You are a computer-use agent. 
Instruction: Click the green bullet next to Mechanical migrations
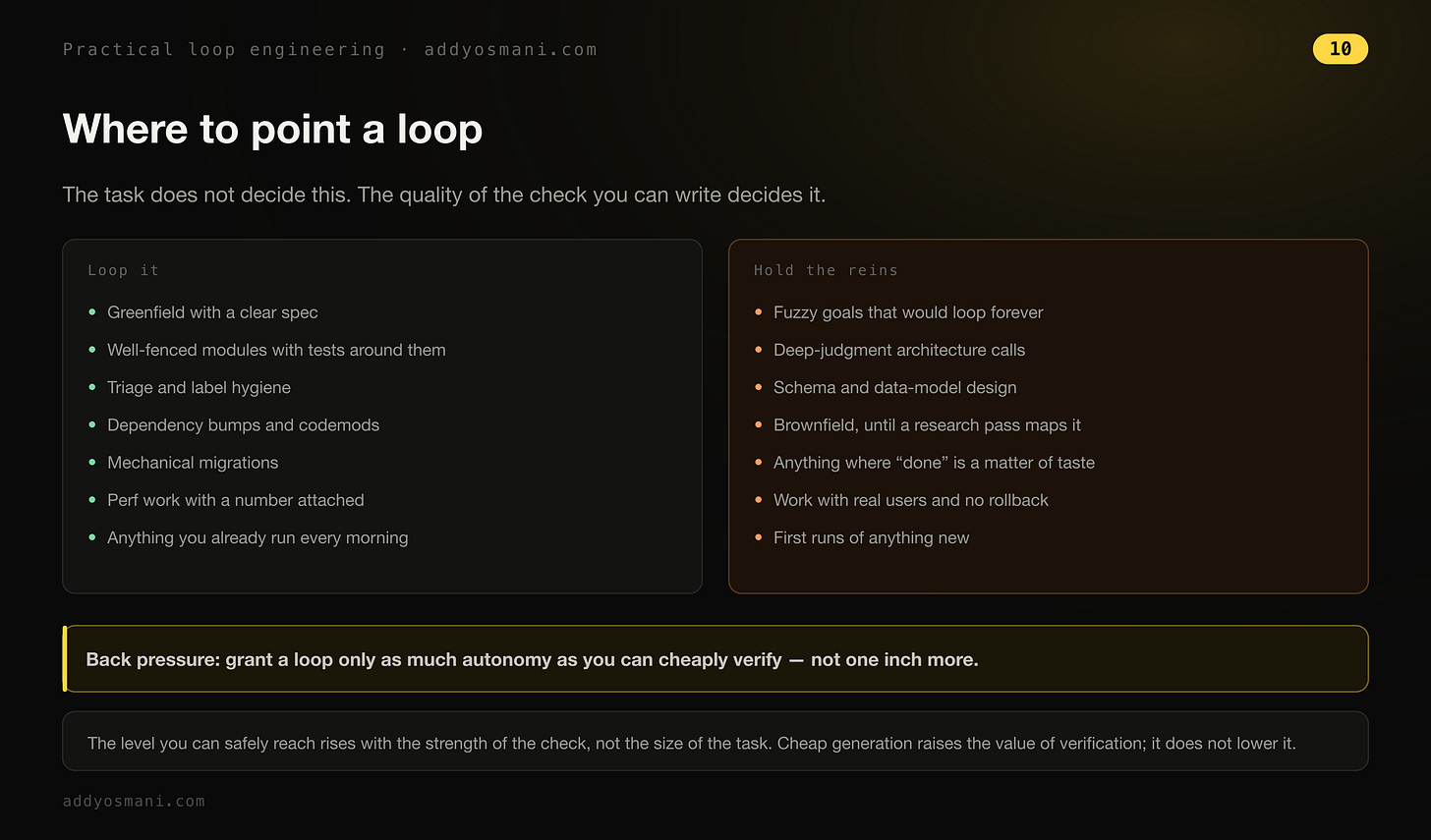pyautogui.click(x=92, y=462)
